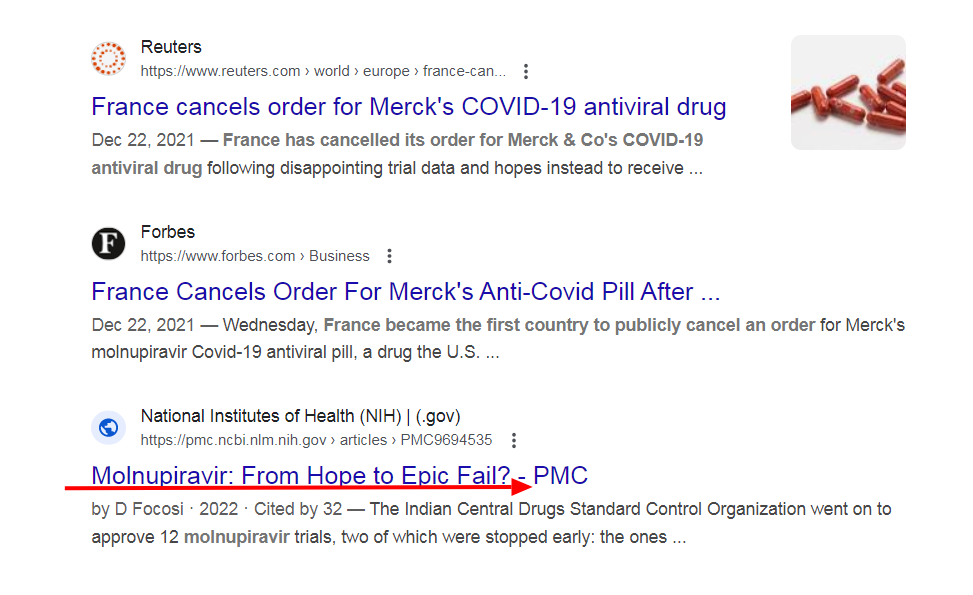This screenshot has height=595, width=973.
Task: Click the Reuters favicon logo
Action: [x=109, y=59]
